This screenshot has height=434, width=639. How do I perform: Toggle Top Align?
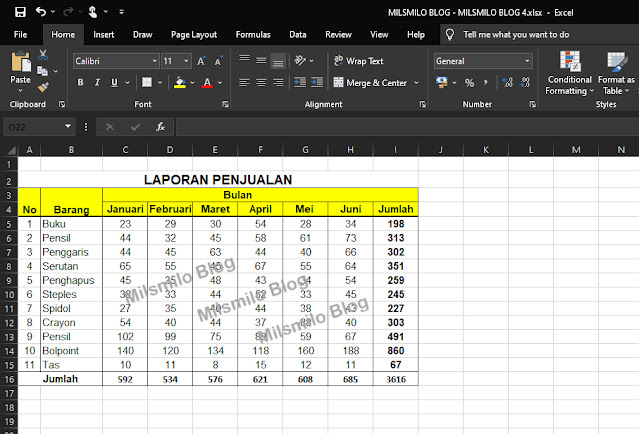(245, 60)
